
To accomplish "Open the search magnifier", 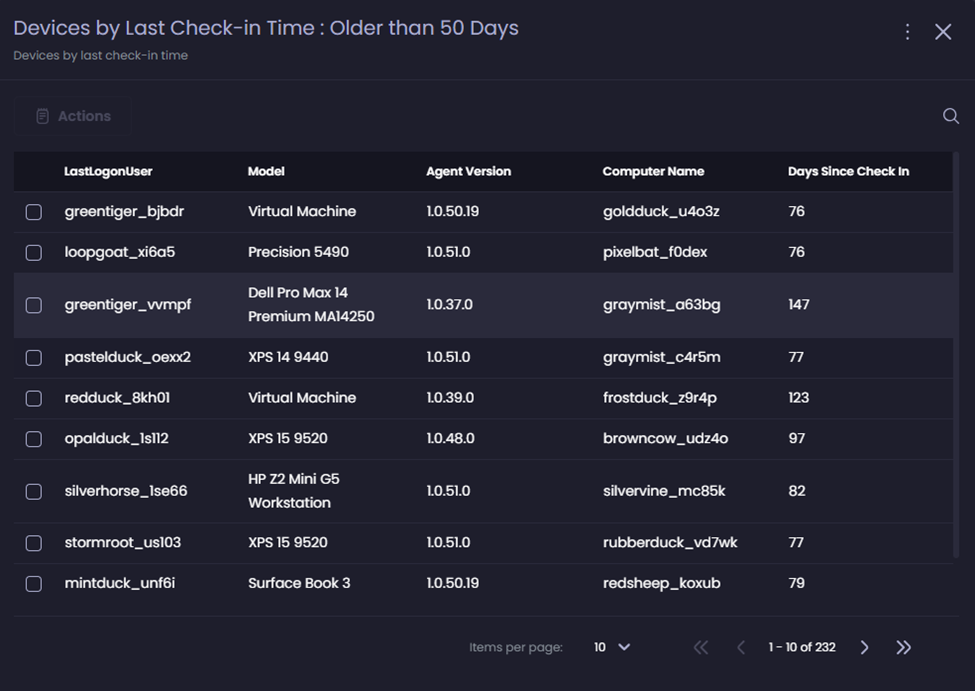I will click(950, 116).
